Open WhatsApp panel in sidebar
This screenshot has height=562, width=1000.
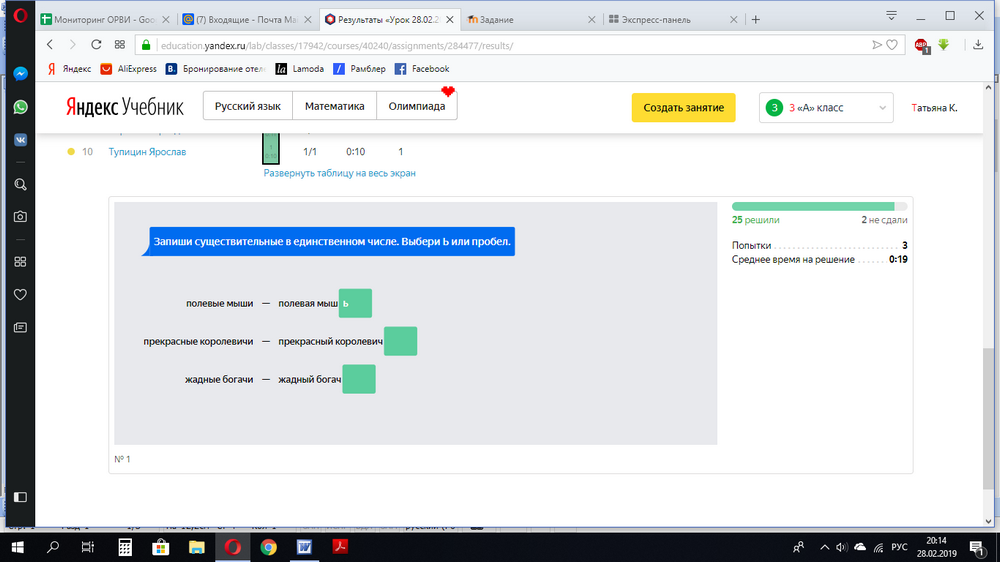20,107
